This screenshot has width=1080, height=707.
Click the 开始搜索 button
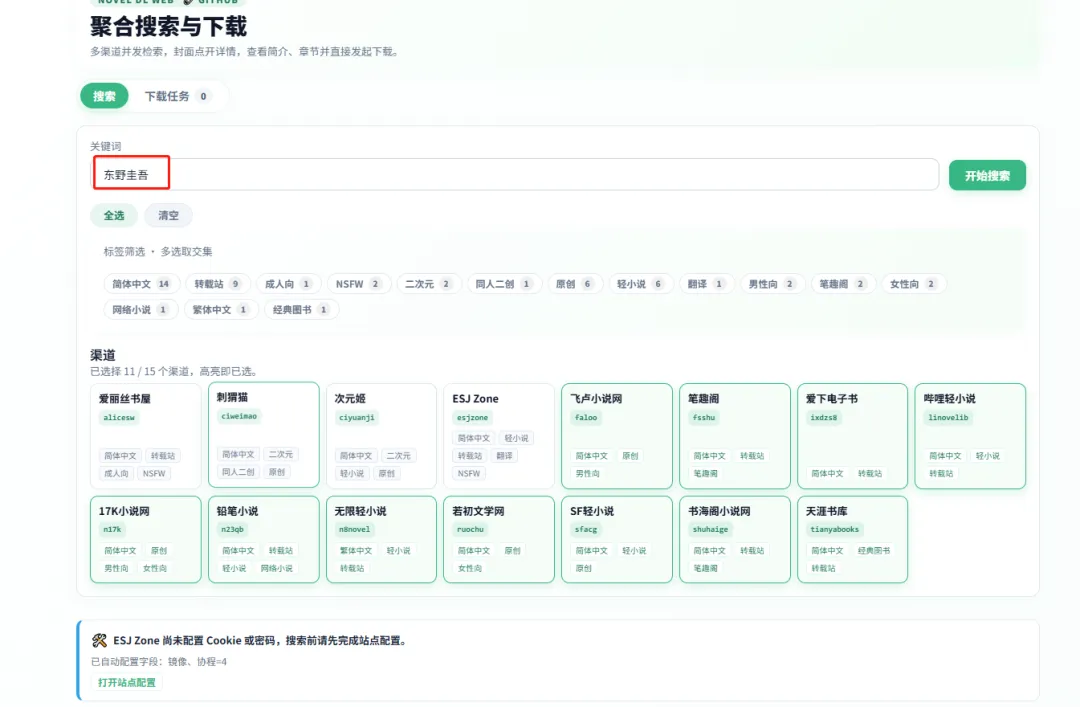[x=987, y=175]
